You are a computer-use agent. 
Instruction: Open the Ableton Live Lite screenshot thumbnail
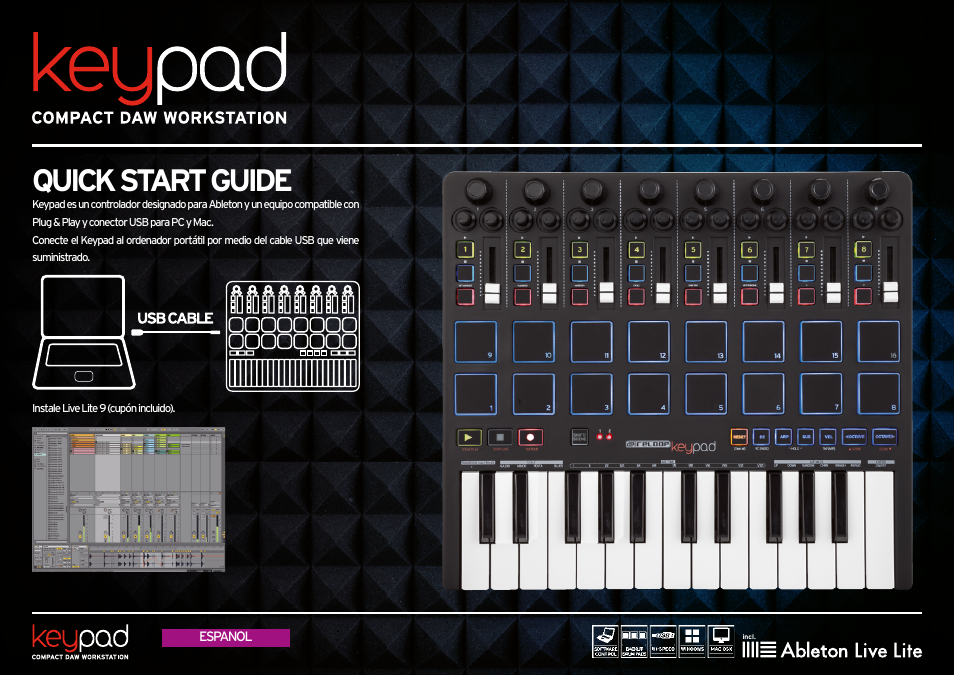[128, 500]
